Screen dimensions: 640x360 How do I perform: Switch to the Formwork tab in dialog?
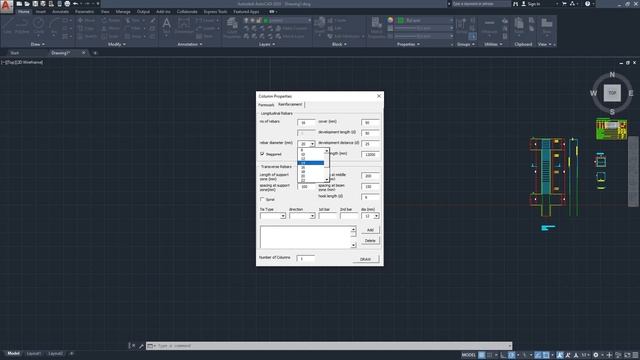(x=266, y=105)
